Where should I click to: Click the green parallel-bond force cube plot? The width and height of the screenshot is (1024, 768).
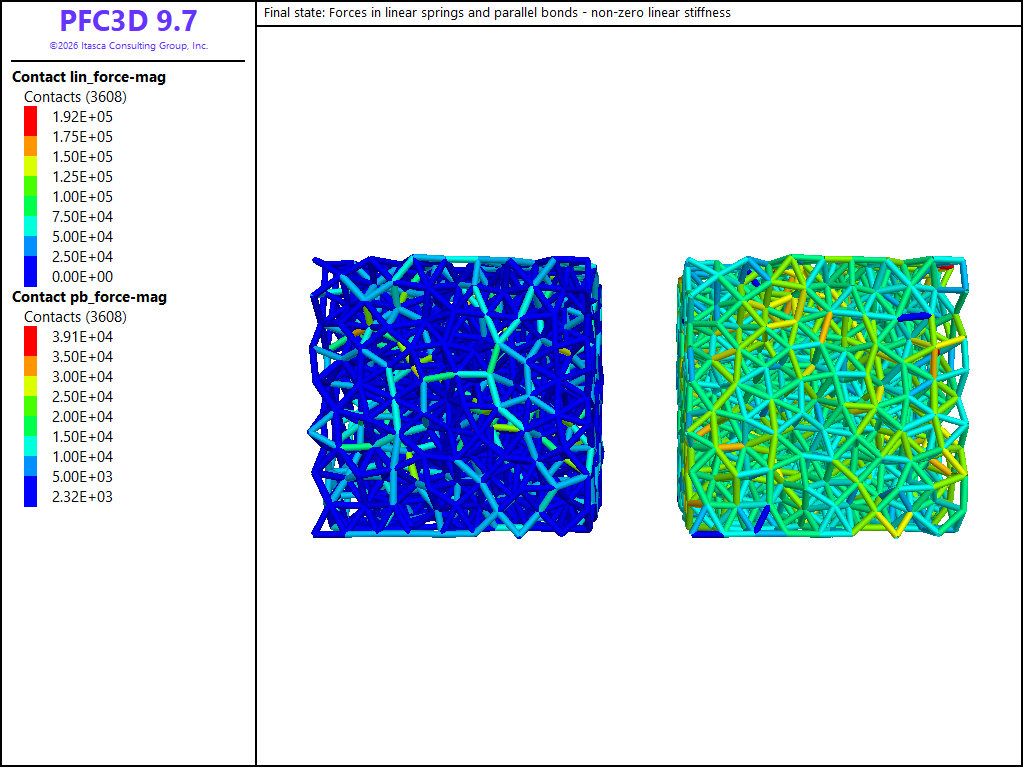[x=823, y=396]
